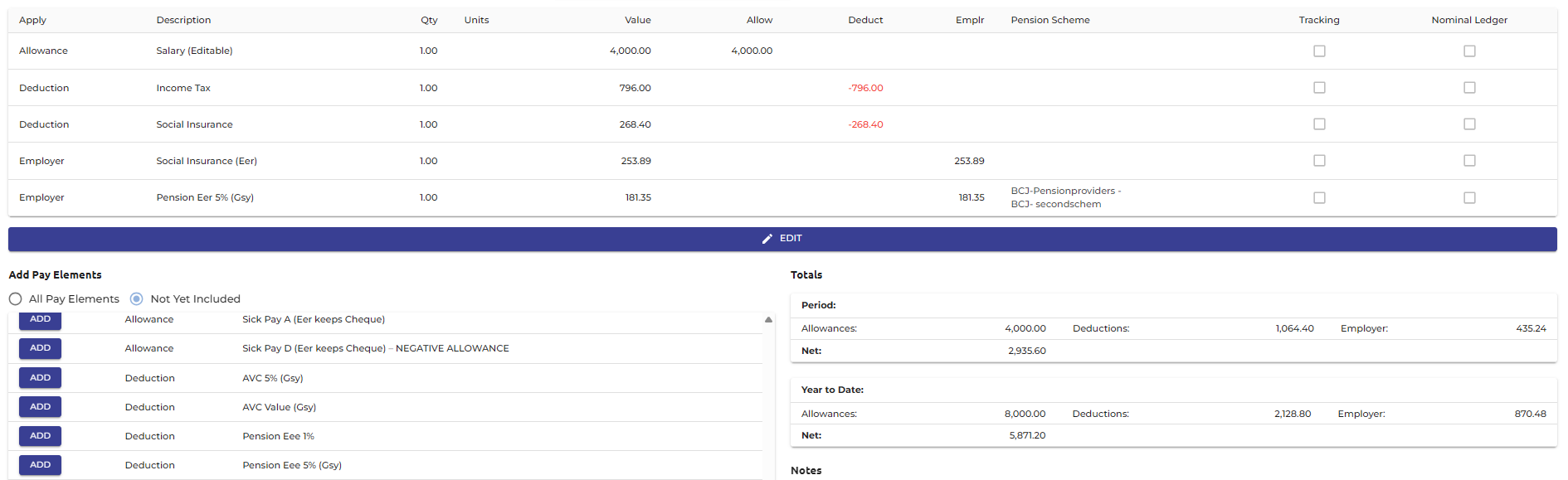The width and height of the screenshot is (1568, 480).
Task: Toggle Tracking for Social Insurance (Eer) row
Action: tap(1319, 161)
